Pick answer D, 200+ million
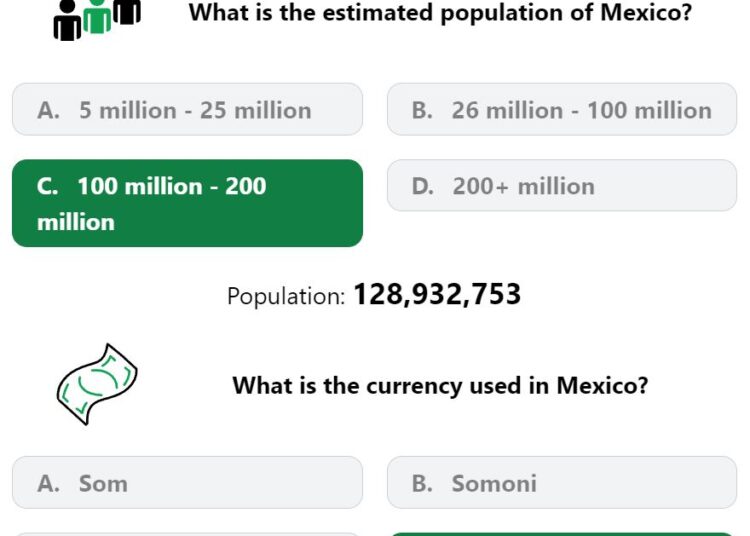Viewport: 750px width, 536px height. [562, 186]
